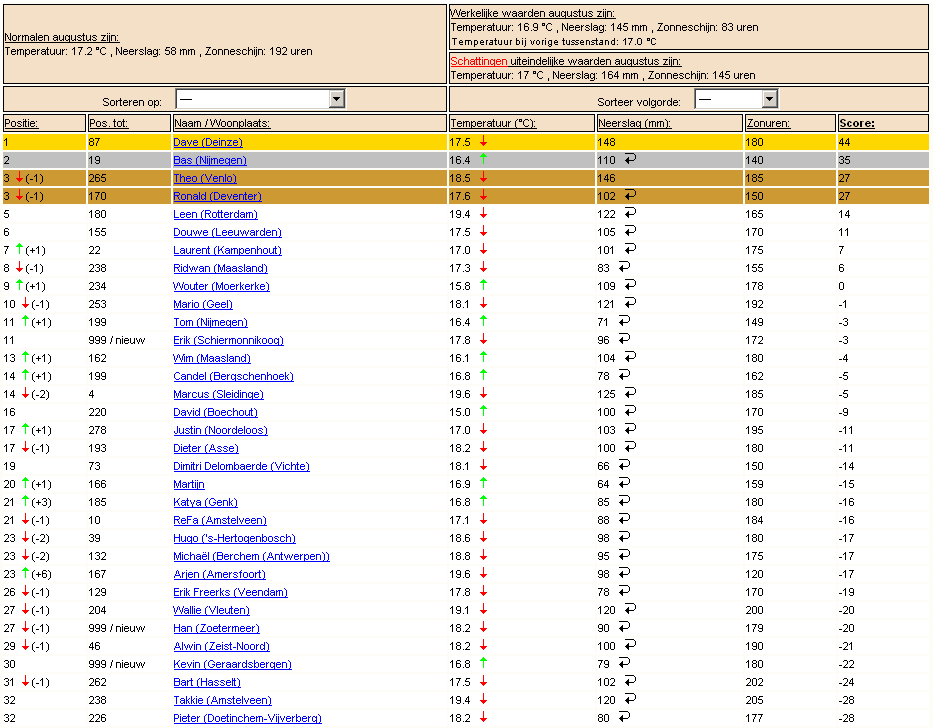Open the Dave (Deinze) profile link
Image resolution: width=933 pixels, height=728 pixels.
208,142
